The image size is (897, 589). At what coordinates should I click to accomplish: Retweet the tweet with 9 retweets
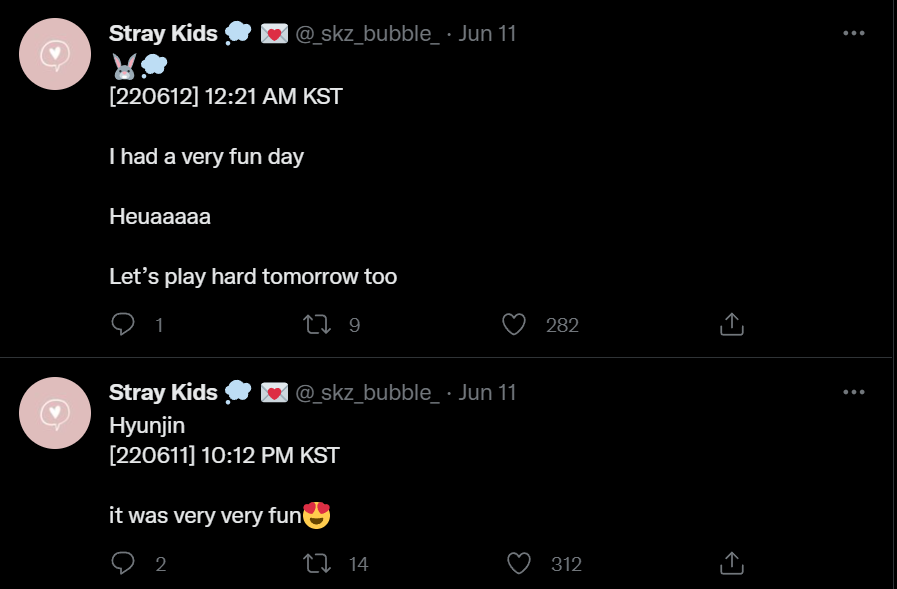pos(316,324)
